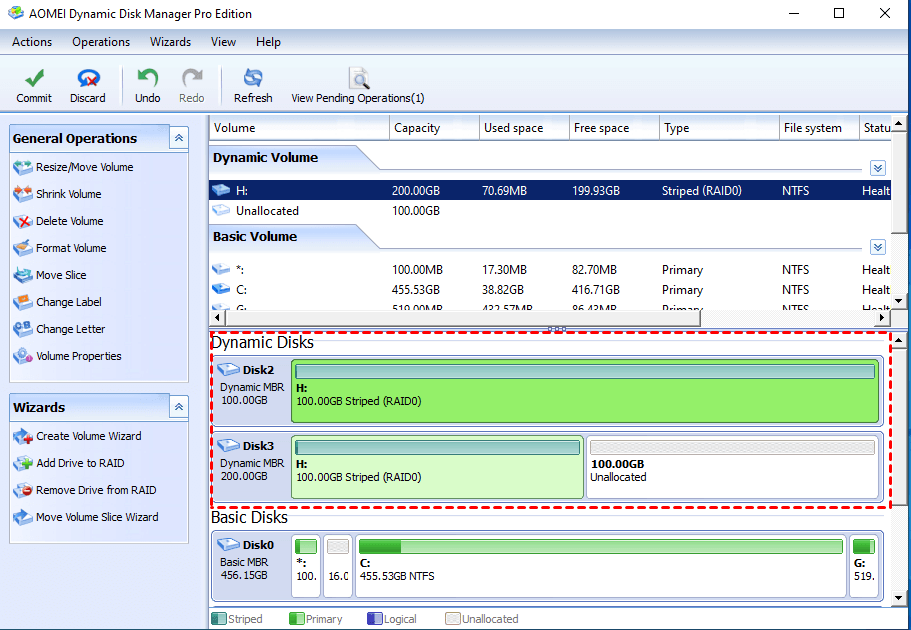Click the Discard toolbar icon
The height and width of the screenshot is (630, 911).
[88, 79]
